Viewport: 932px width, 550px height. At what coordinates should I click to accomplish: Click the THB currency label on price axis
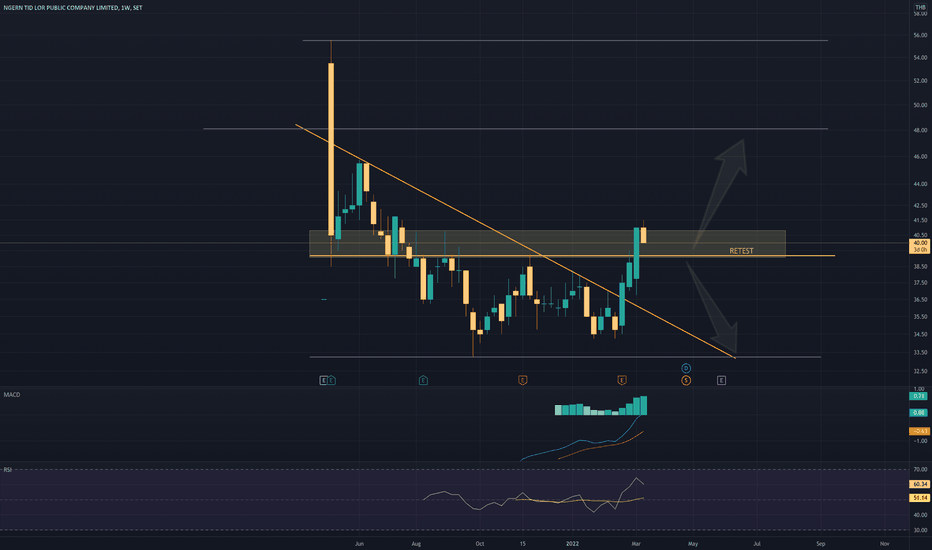920,7
